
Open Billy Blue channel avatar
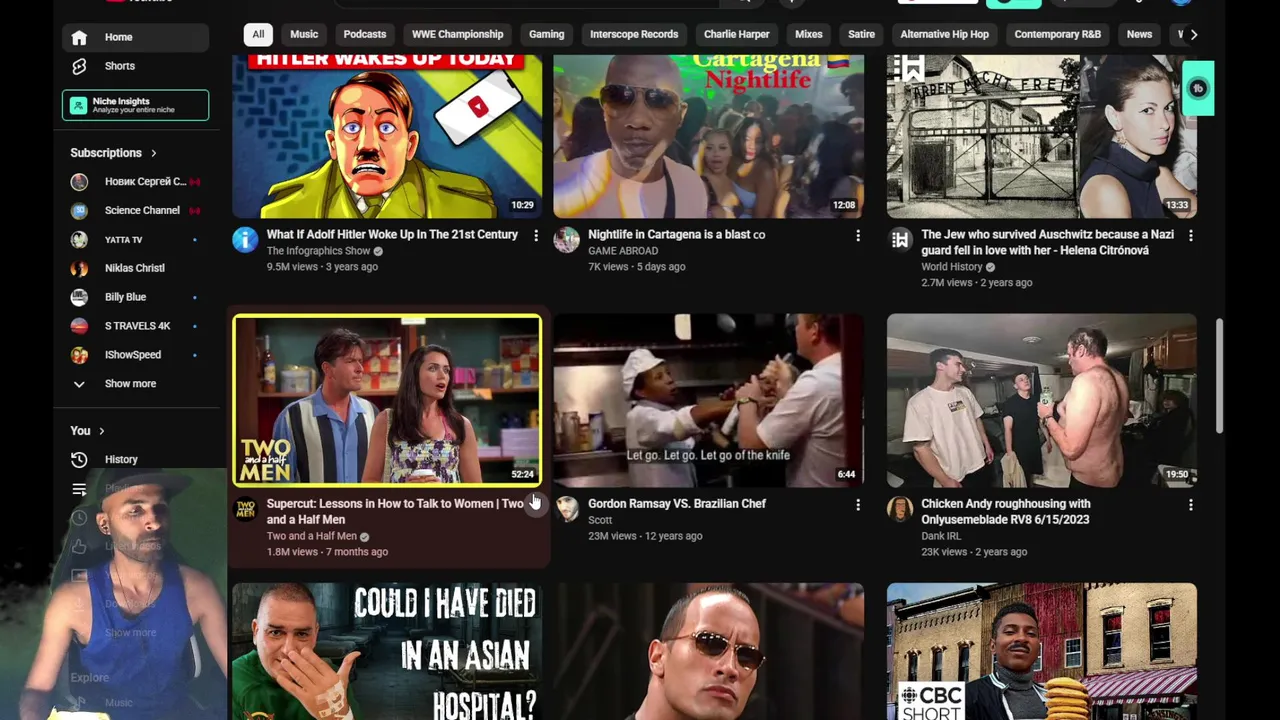[79, 297]
